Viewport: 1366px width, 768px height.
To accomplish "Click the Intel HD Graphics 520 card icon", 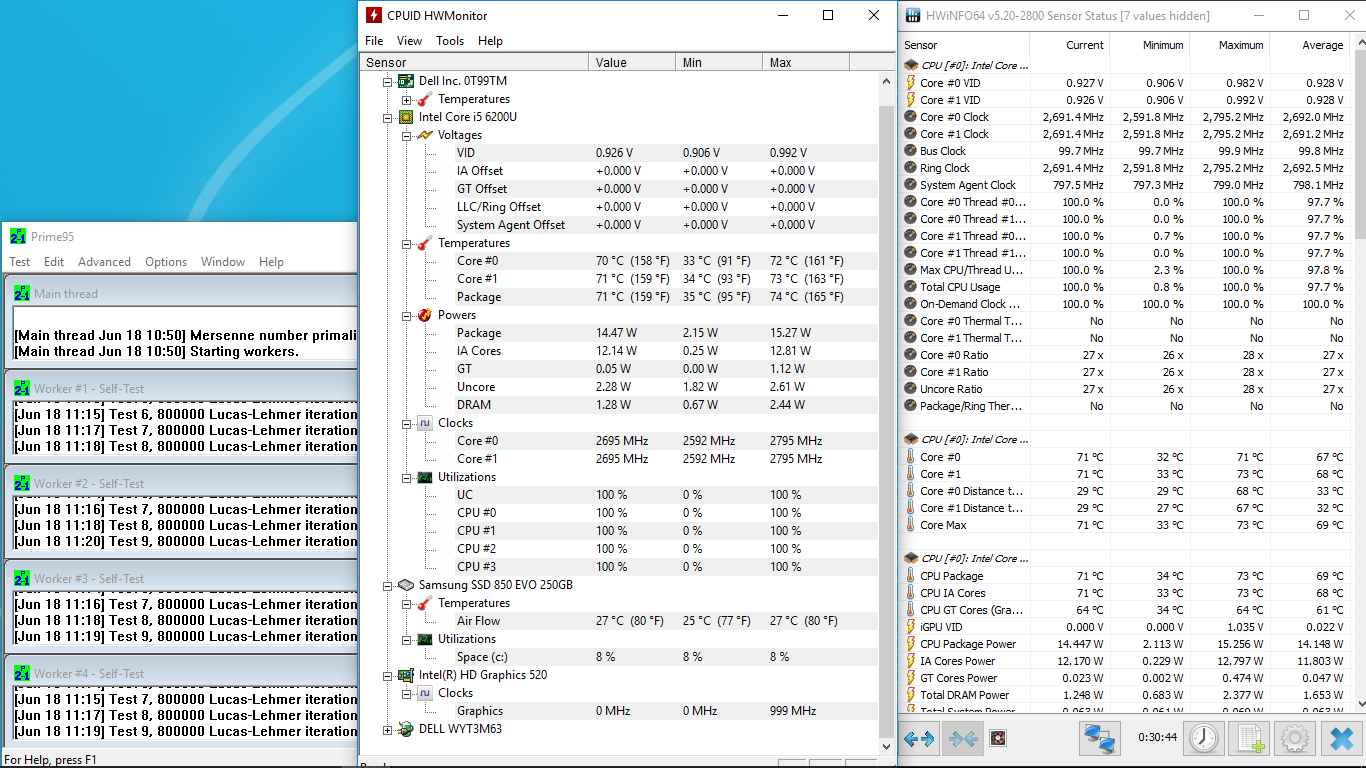I will [x=406, y=675].
